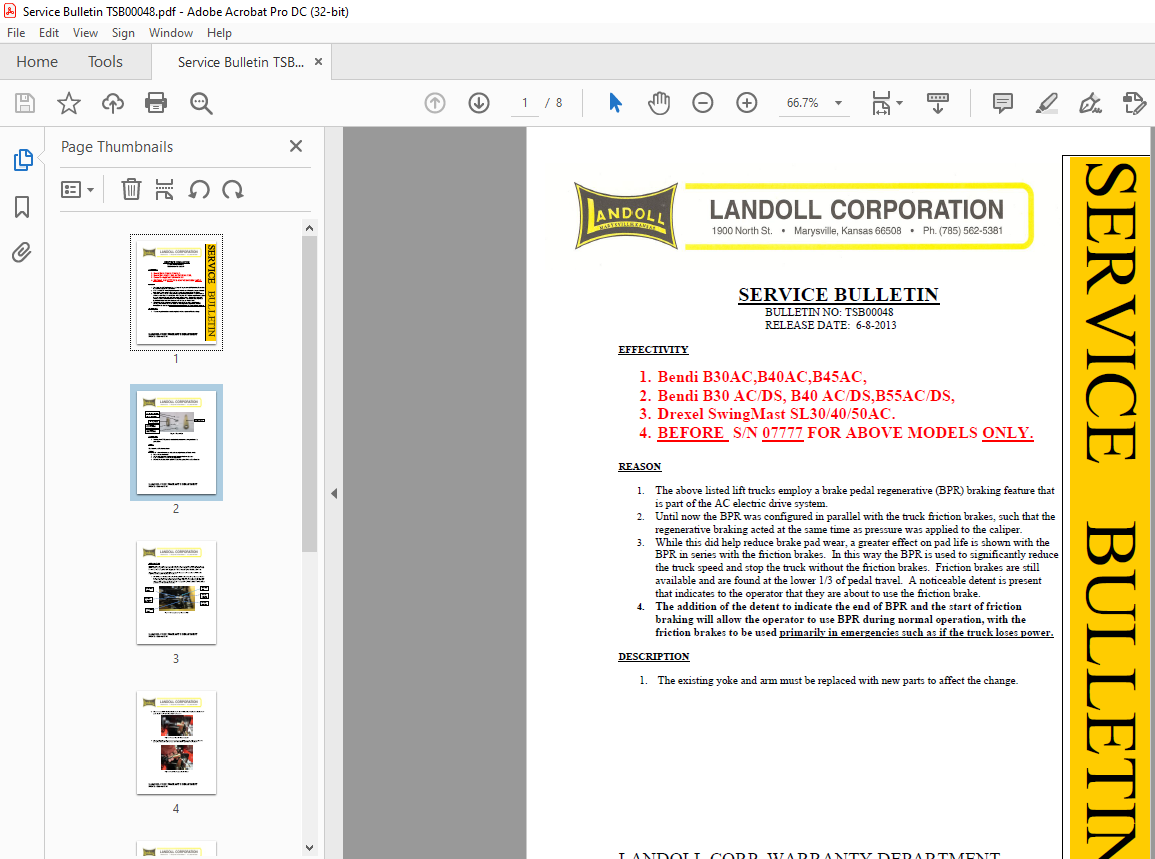
Task: Delete selected page with trash icon
Action: [x=131, y=189]
